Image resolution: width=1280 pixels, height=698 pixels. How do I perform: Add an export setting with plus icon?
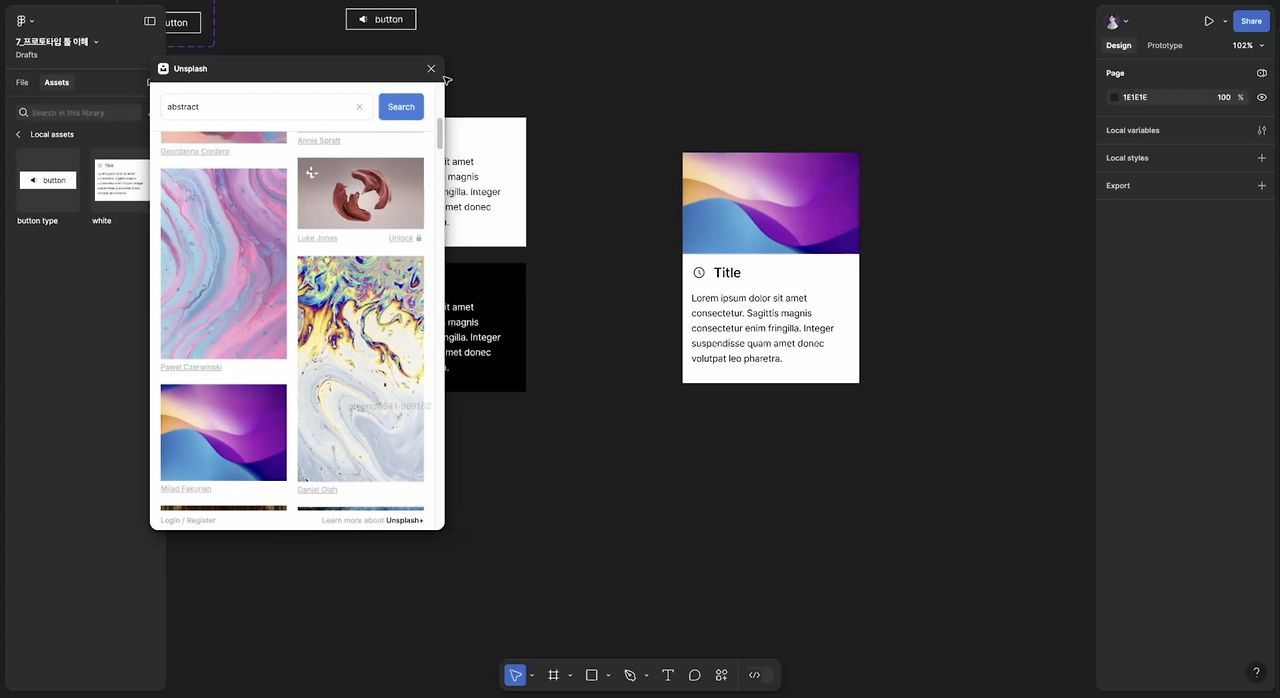point(1261,186)
